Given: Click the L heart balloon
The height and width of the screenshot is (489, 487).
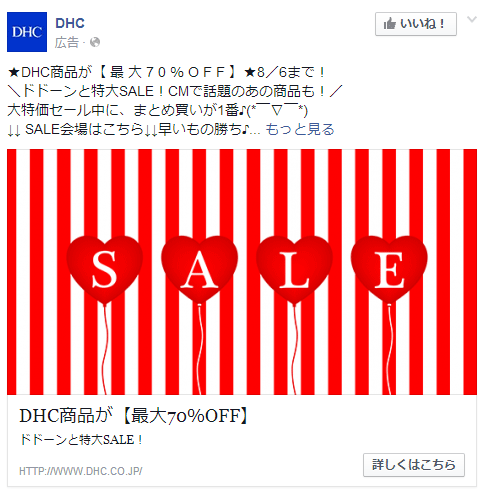Looking at the screenshot, I should tap(294, 269).
